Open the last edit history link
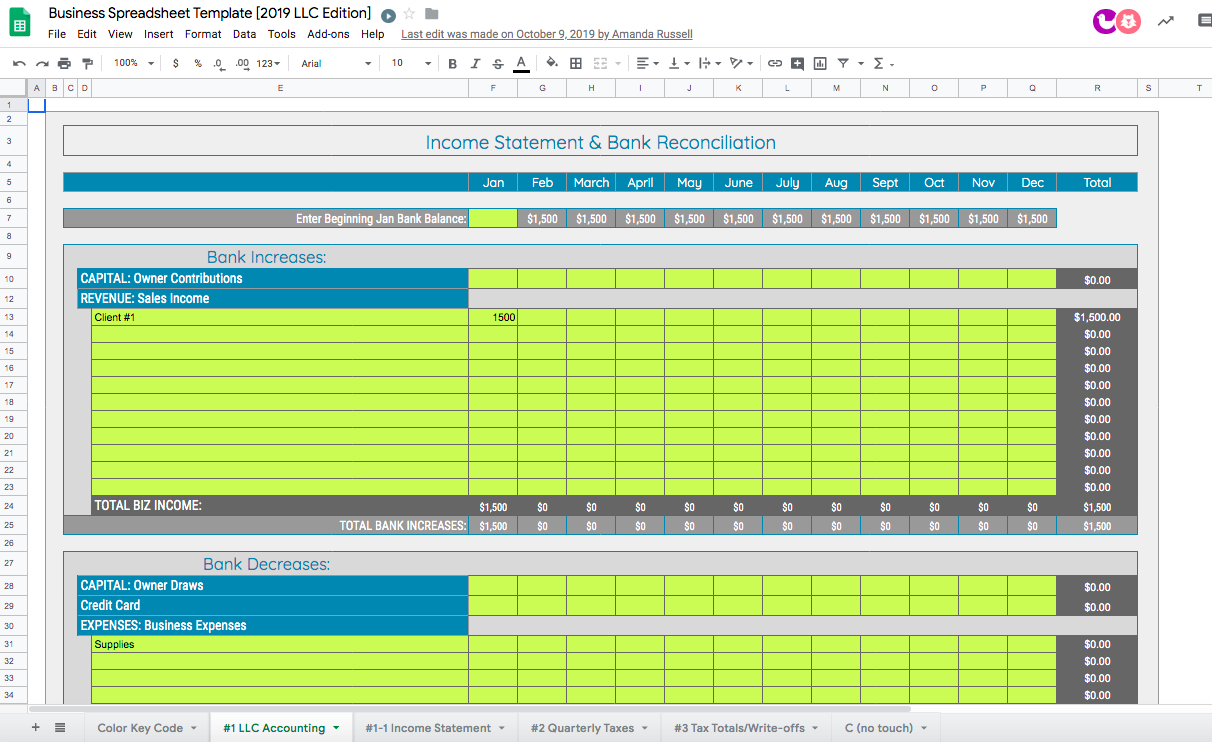The height and width of the screenshot is (742, 1212). (546, 34)
